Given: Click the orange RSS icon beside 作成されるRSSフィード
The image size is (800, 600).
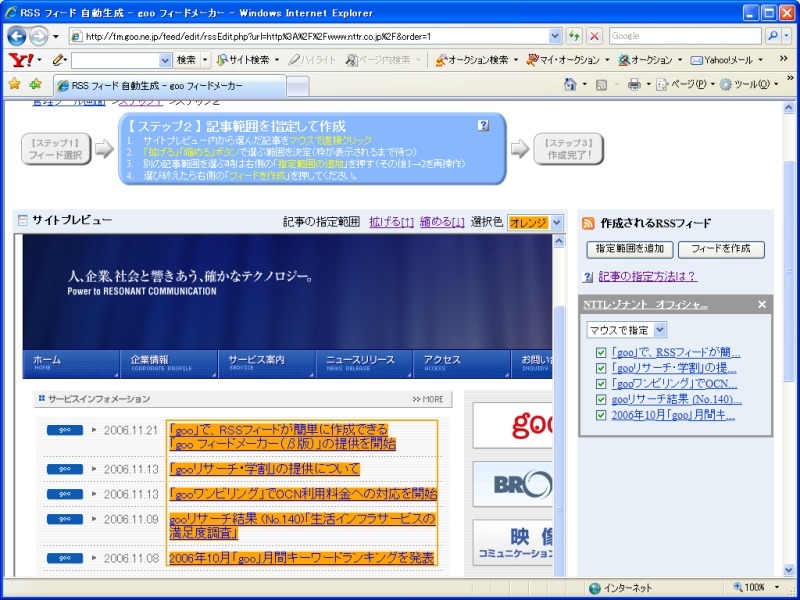Looking at the screenshot, I should [588, 223].
